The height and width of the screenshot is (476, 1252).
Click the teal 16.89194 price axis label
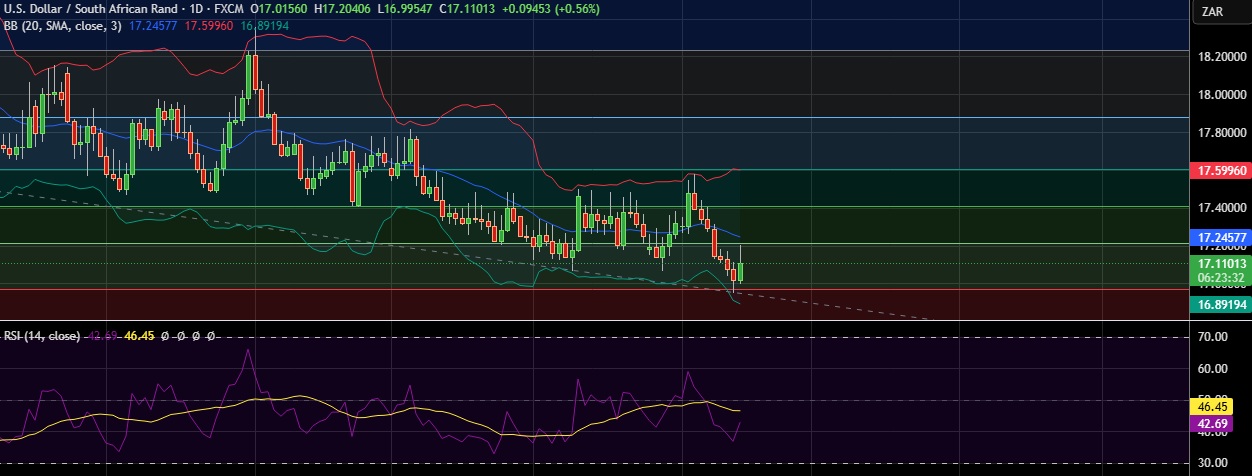pos(1218,302)
